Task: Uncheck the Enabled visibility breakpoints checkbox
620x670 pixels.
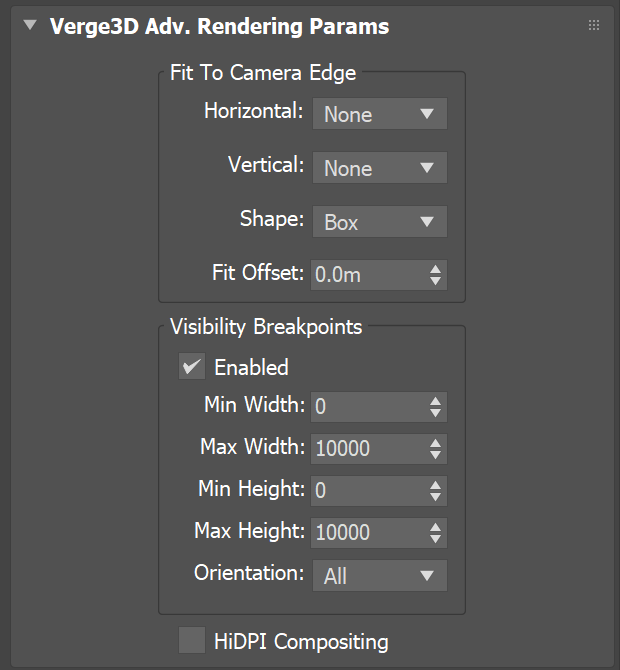Action: point(192,366)
